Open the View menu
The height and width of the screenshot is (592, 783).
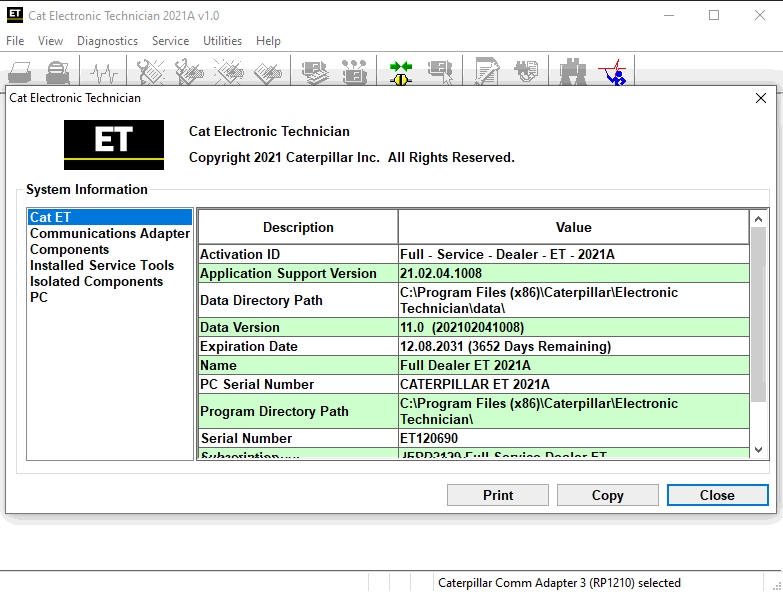click(50, 41)
